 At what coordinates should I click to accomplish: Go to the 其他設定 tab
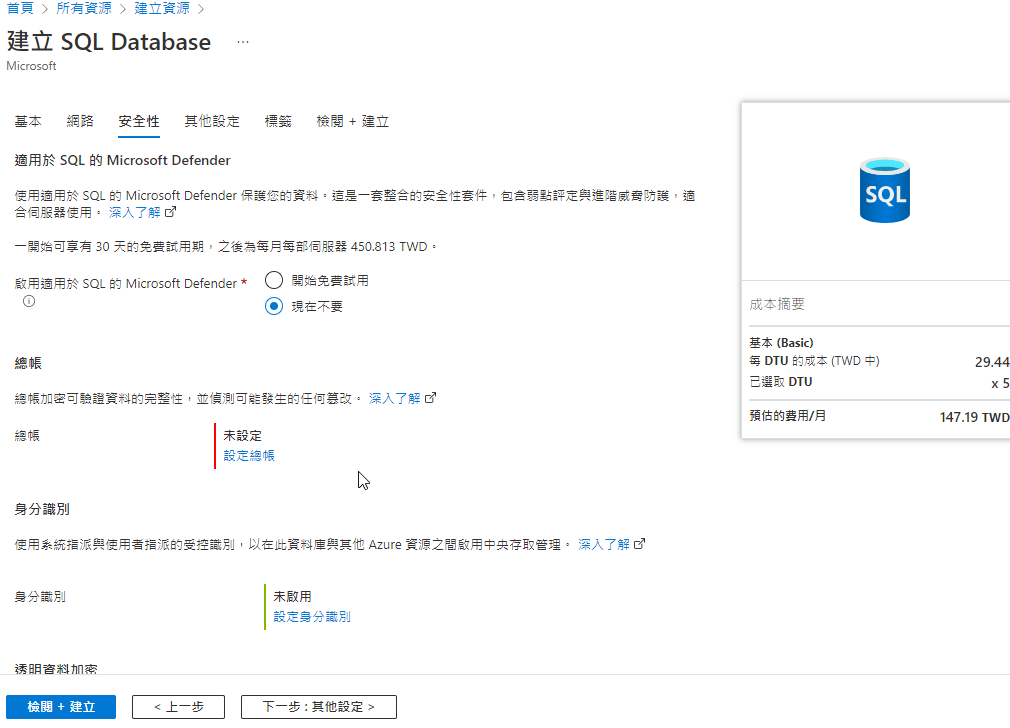pyautogui.click(x=212, y=121)
